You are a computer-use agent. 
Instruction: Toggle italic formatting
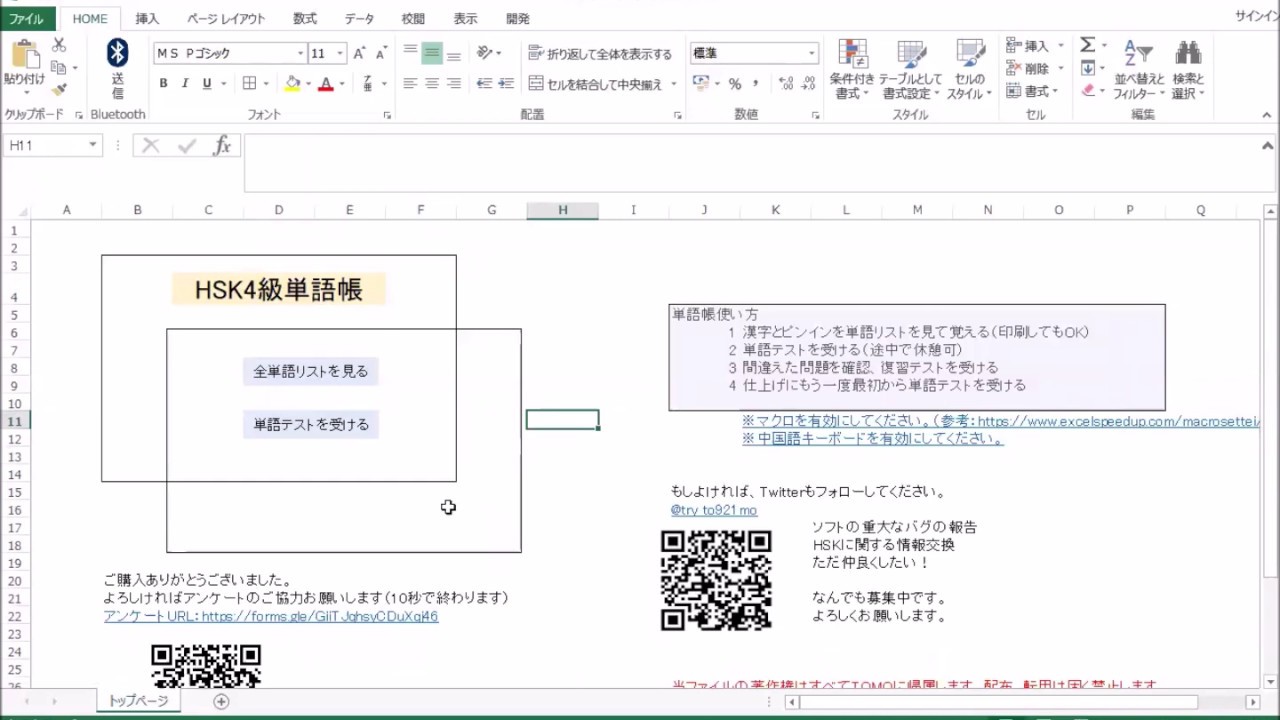click(x=185, y=83)
